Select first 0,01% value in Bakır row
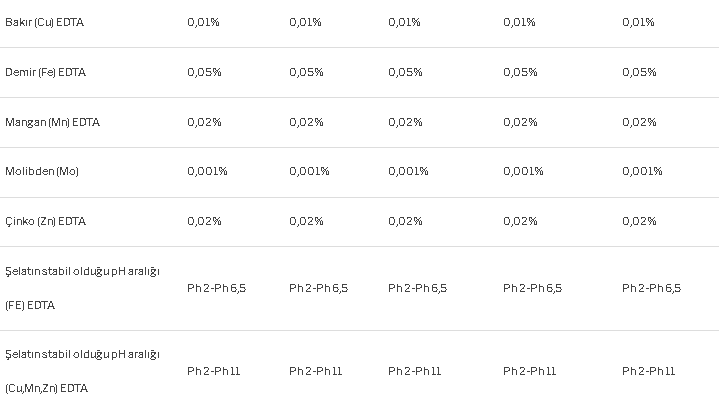Viewport: 719px width, 412px height. tap(203, 22)
